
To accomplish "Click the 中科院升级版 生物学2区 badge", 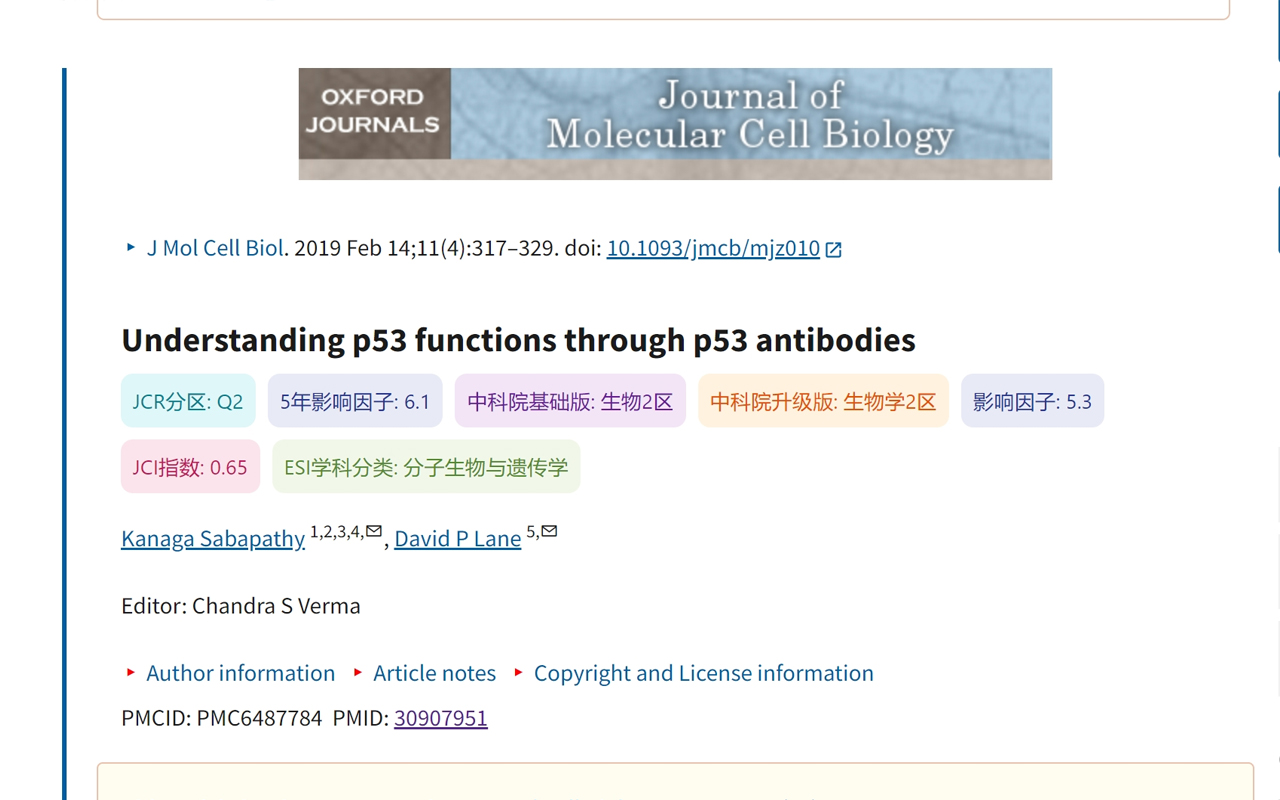I will (822, 400).
